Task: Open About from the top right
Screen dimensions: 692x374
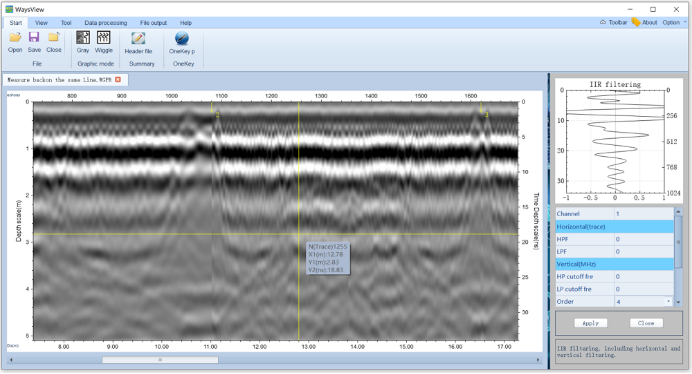Action: pos(645,22)
